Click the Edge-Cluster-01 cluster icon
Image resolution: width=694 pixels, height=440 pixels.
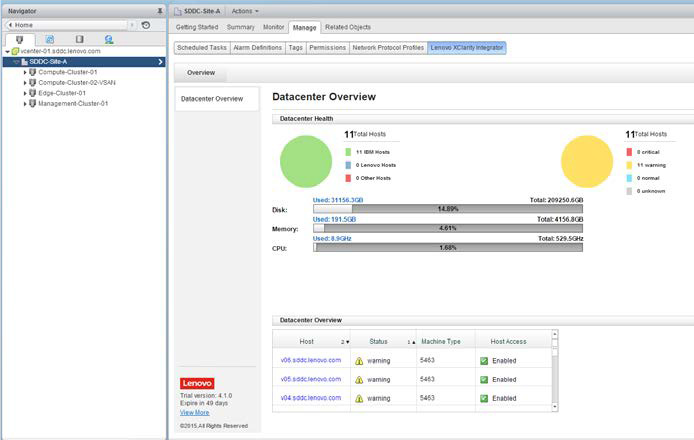tap(32, 93)
